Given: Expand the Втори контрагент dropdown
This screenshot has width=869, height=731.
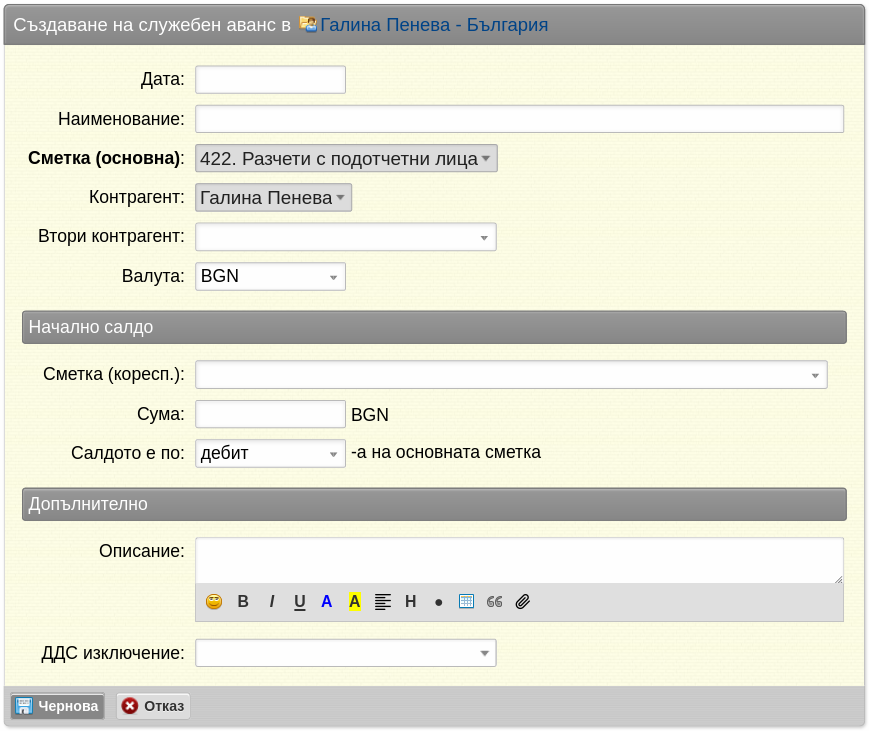Looking at the screenshot, I should coord(346,237).
